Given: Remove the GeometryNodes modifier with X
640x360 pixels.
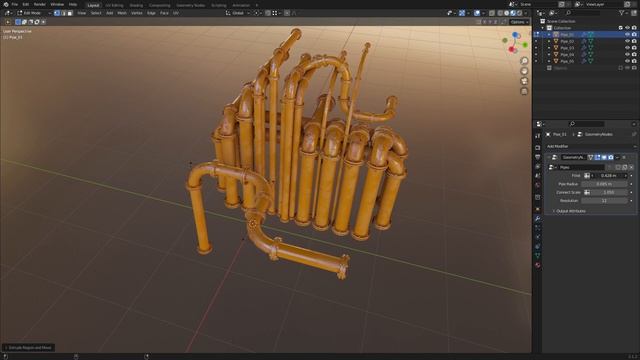Looking at the screenshot, I should [x=624, y=157].
